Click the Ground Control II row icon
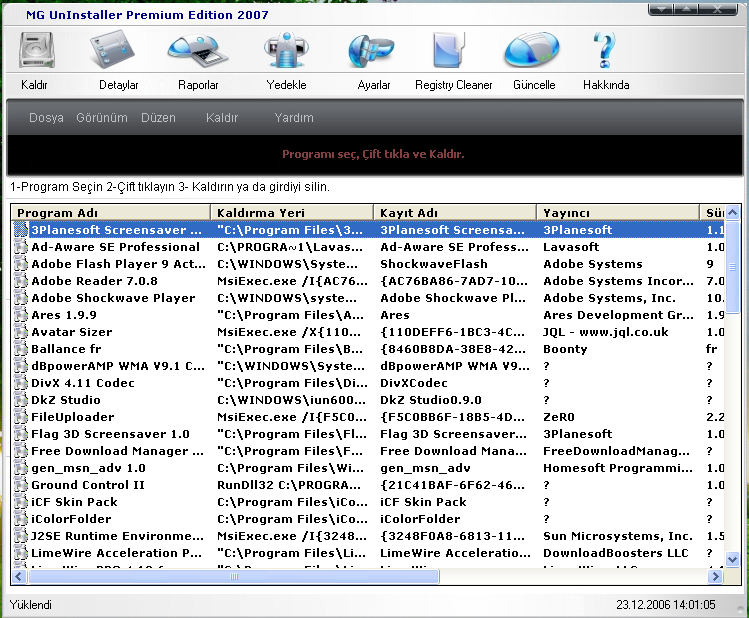This screenshot has height=618, width=749. [x=21, y=485]
